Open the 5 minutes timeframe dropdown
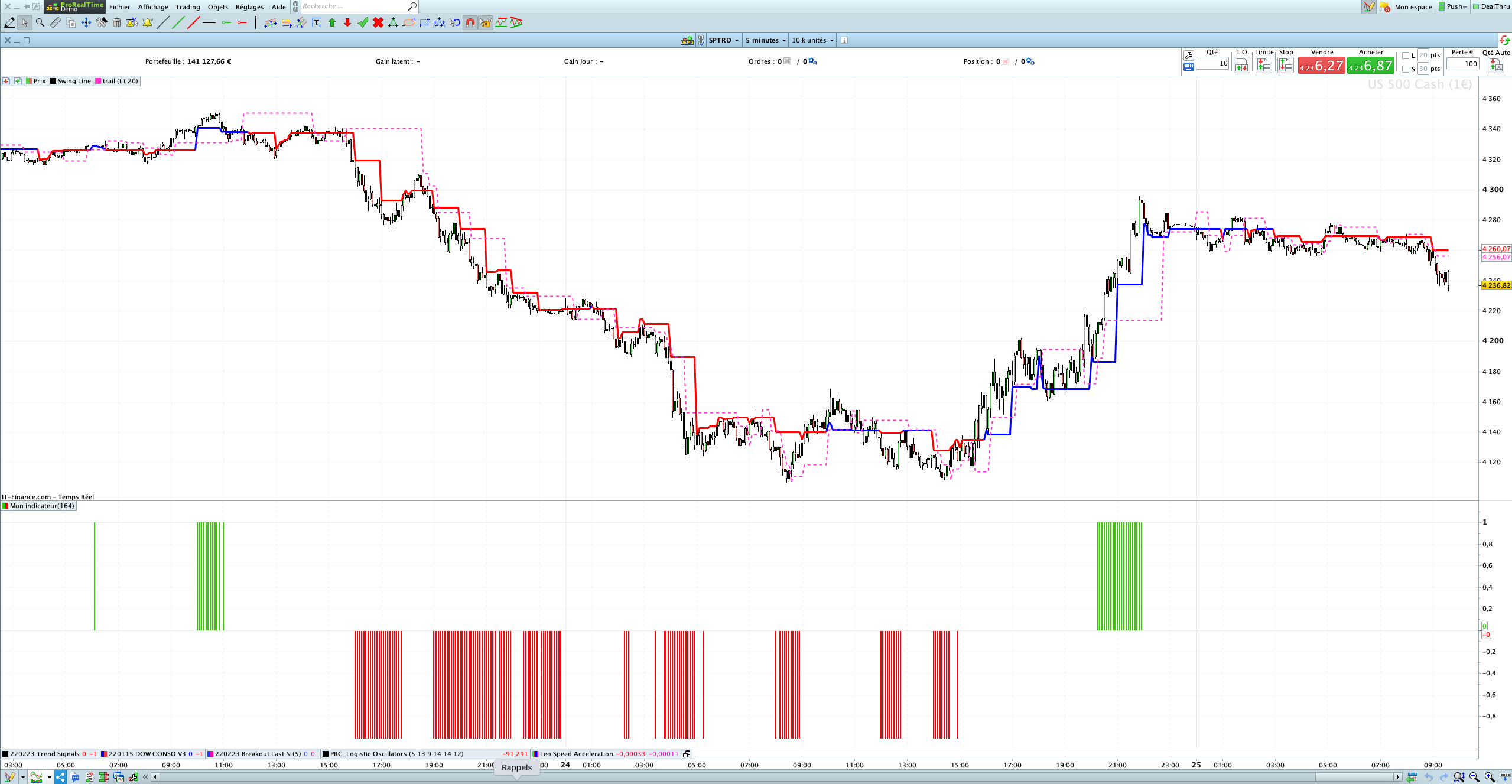The image size is (1512, 784). point(765,40)
